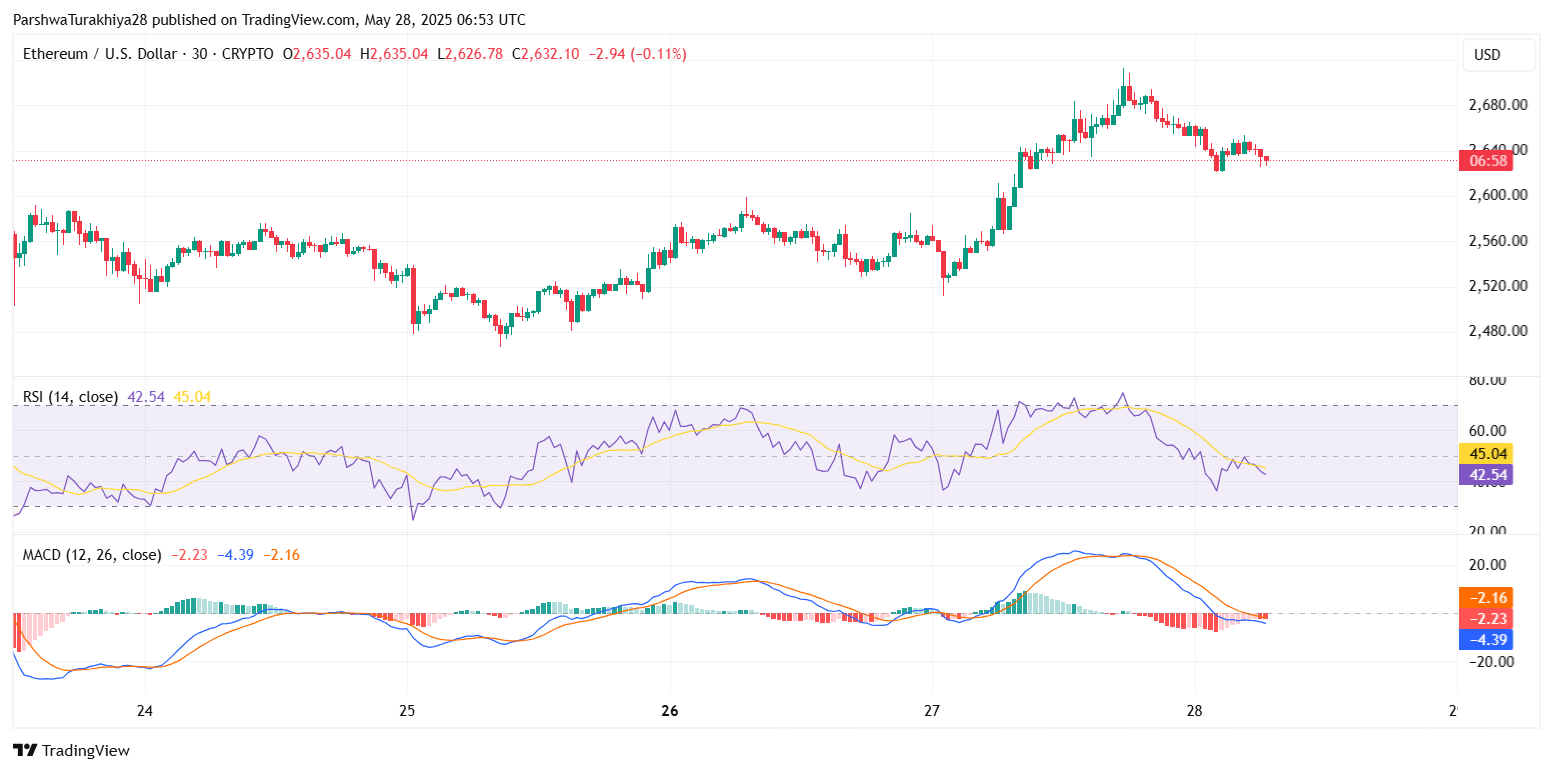
Task: Click the -2.94 (-0.11%) change value
Action: [x=637, y=54]
